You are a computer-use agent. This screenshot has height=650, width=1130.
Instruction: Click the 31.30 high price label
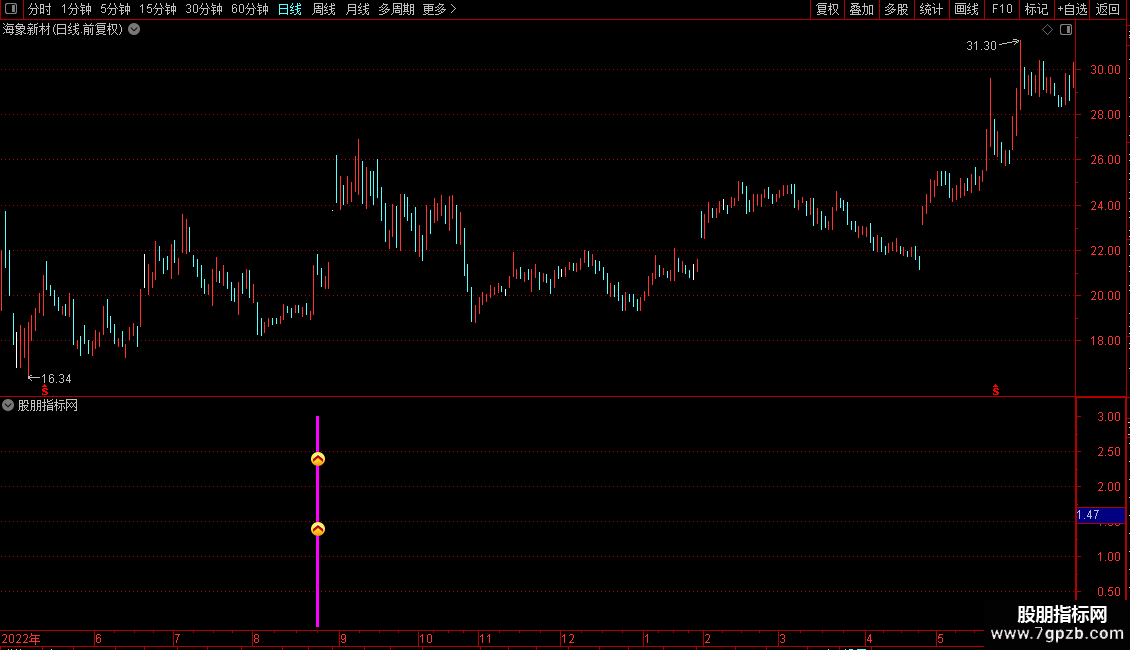click(x=981, y=46)
